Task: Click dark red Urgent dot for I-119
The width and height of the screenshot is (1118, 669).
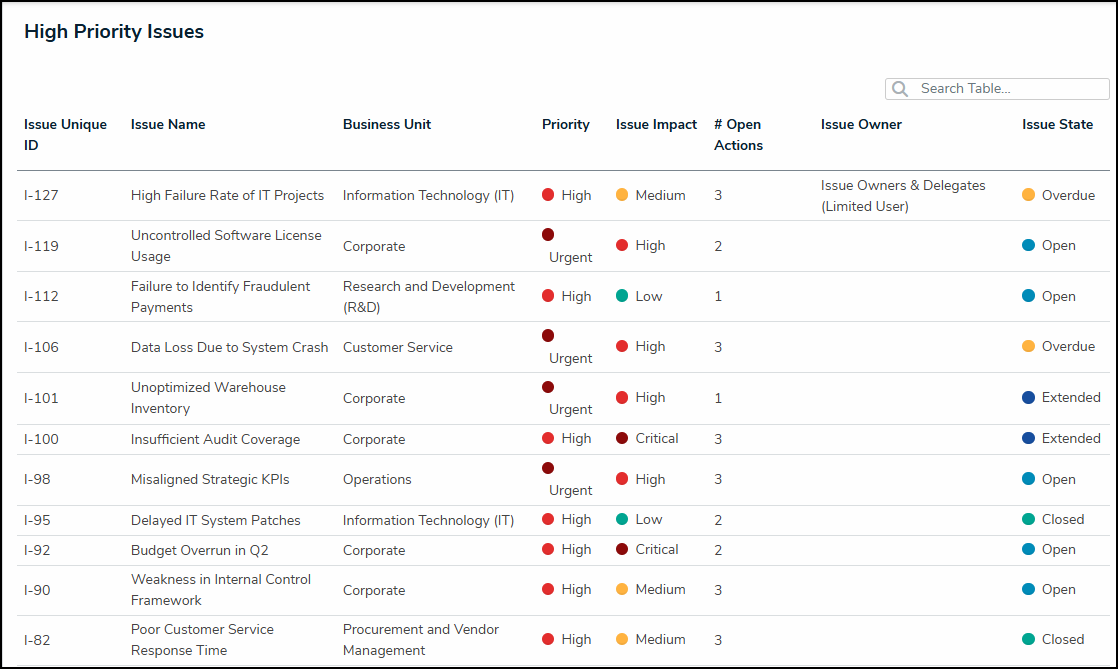Action: 548,235
